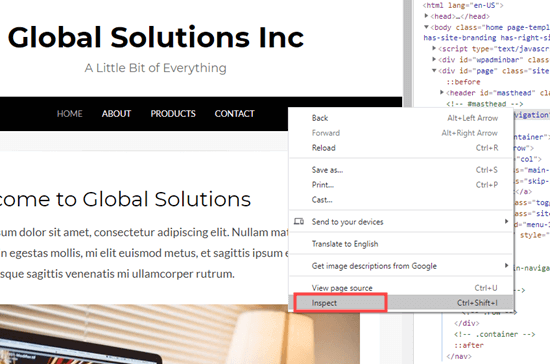Open Get image descriptions from Google submenu arrow
Viewport: 550px width, 364px height.
coord(506,265)
